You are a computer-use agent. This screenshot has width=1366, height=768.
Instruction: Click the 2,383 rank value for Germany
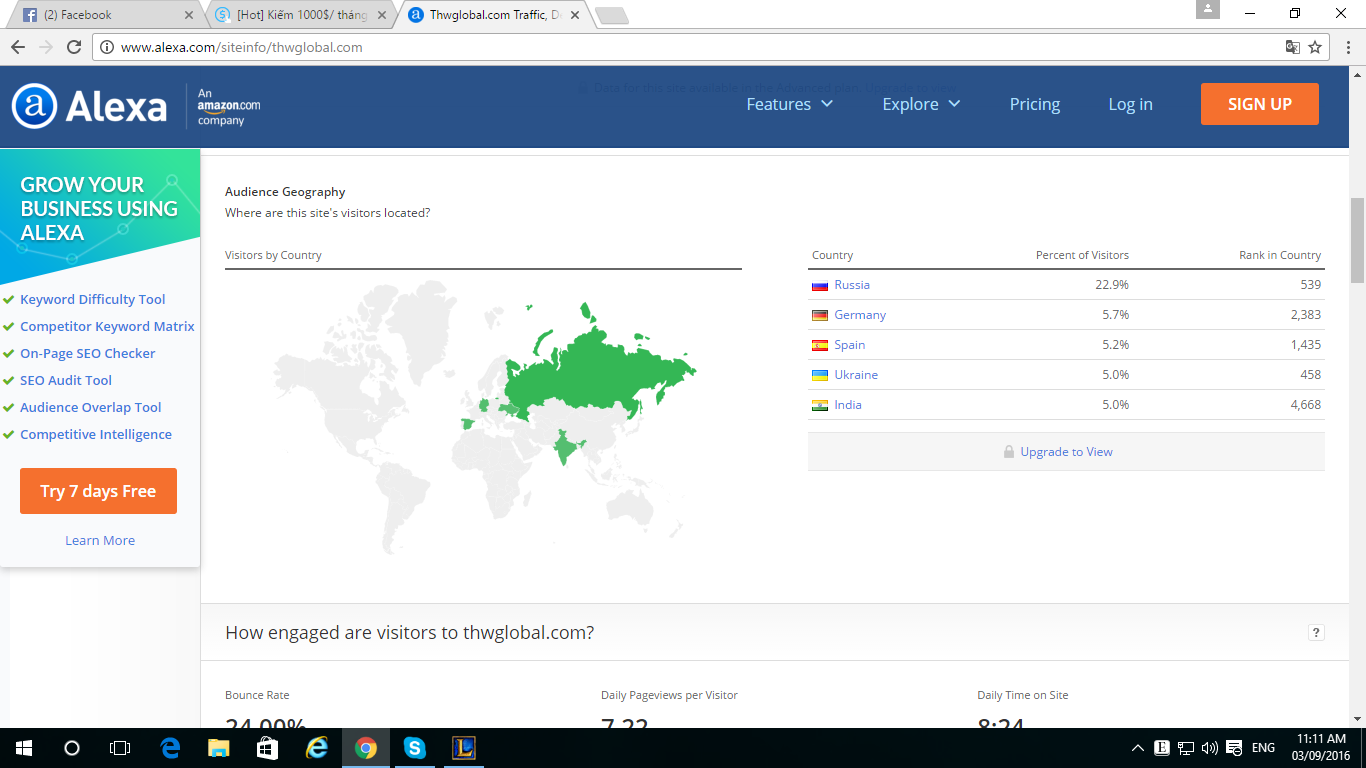pos(1306,315)
